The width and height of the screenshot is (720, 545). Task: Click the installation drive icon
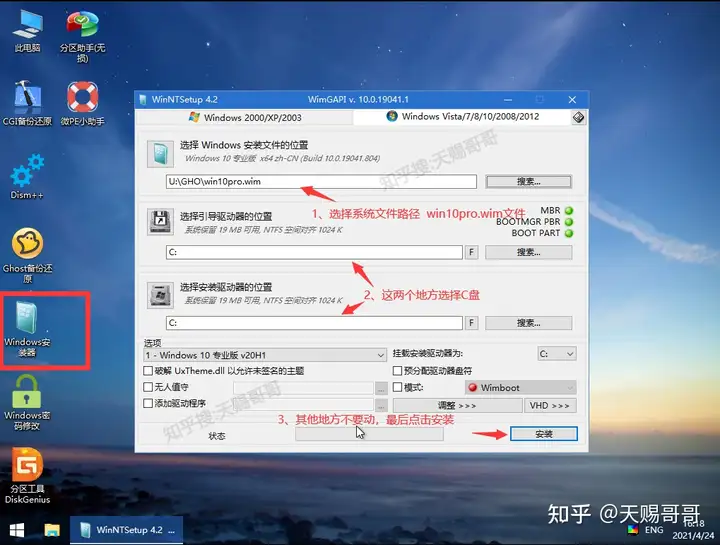(x=160, y=295)
